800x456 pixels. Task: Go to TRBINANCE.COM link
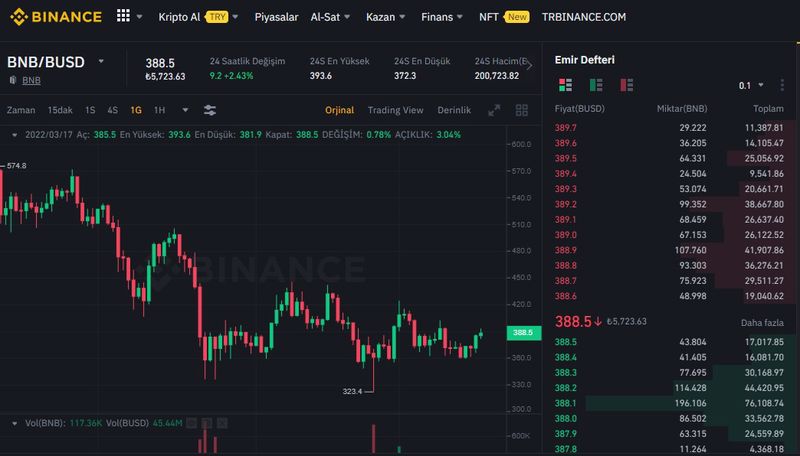click(584, 17)
